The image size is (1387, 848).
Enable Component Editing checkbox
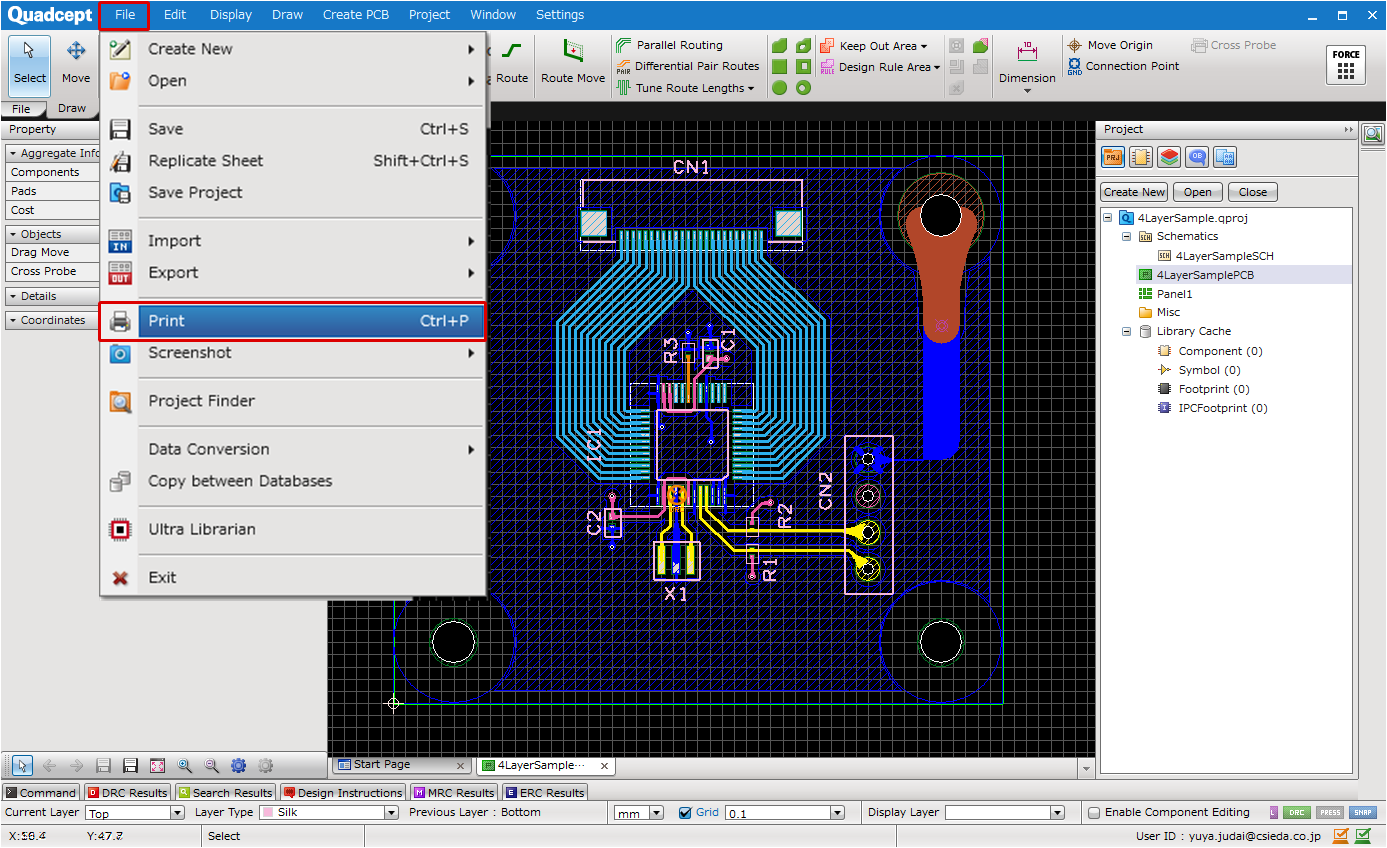[x=1094, y=813]
